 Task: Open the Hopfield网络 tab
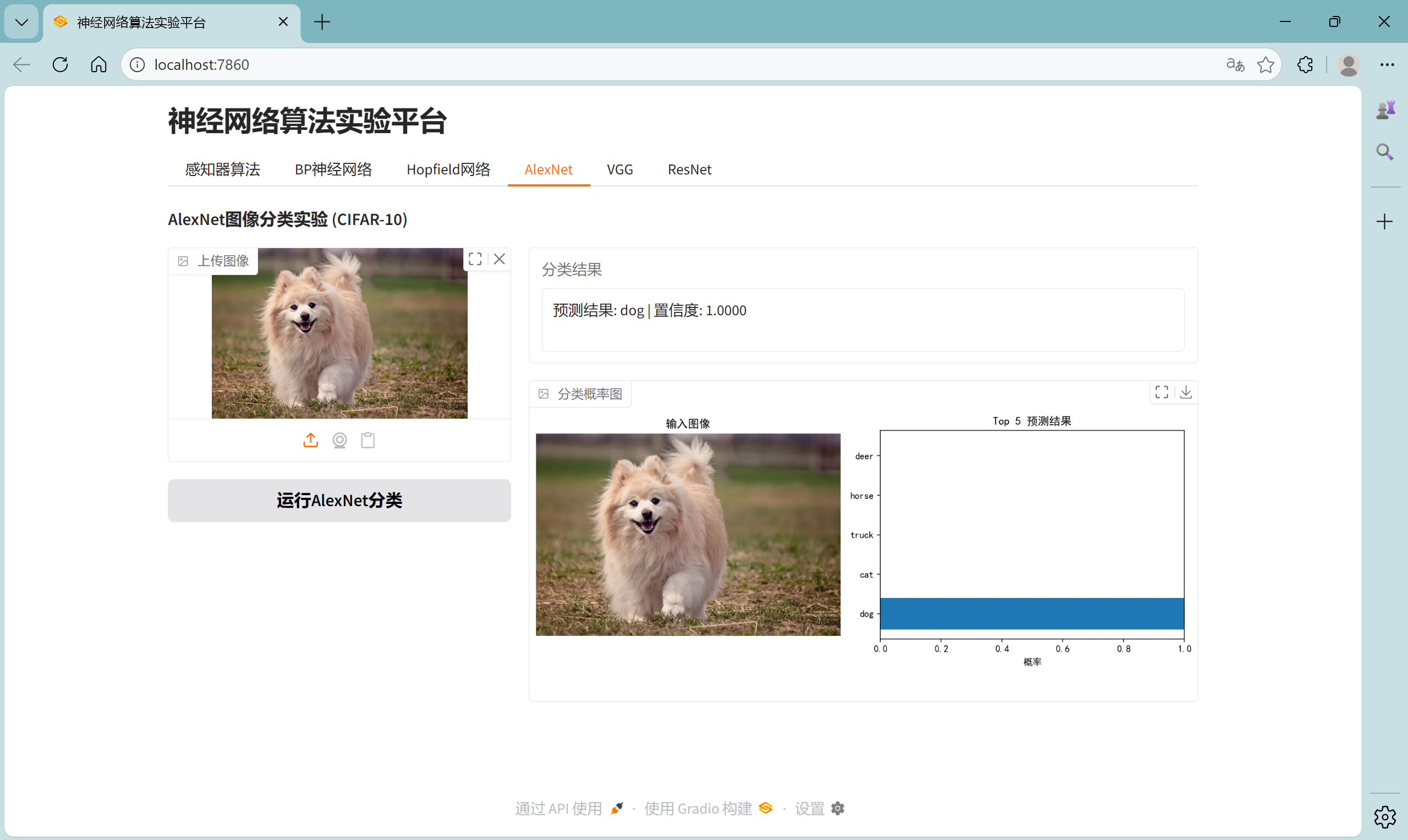448,169
